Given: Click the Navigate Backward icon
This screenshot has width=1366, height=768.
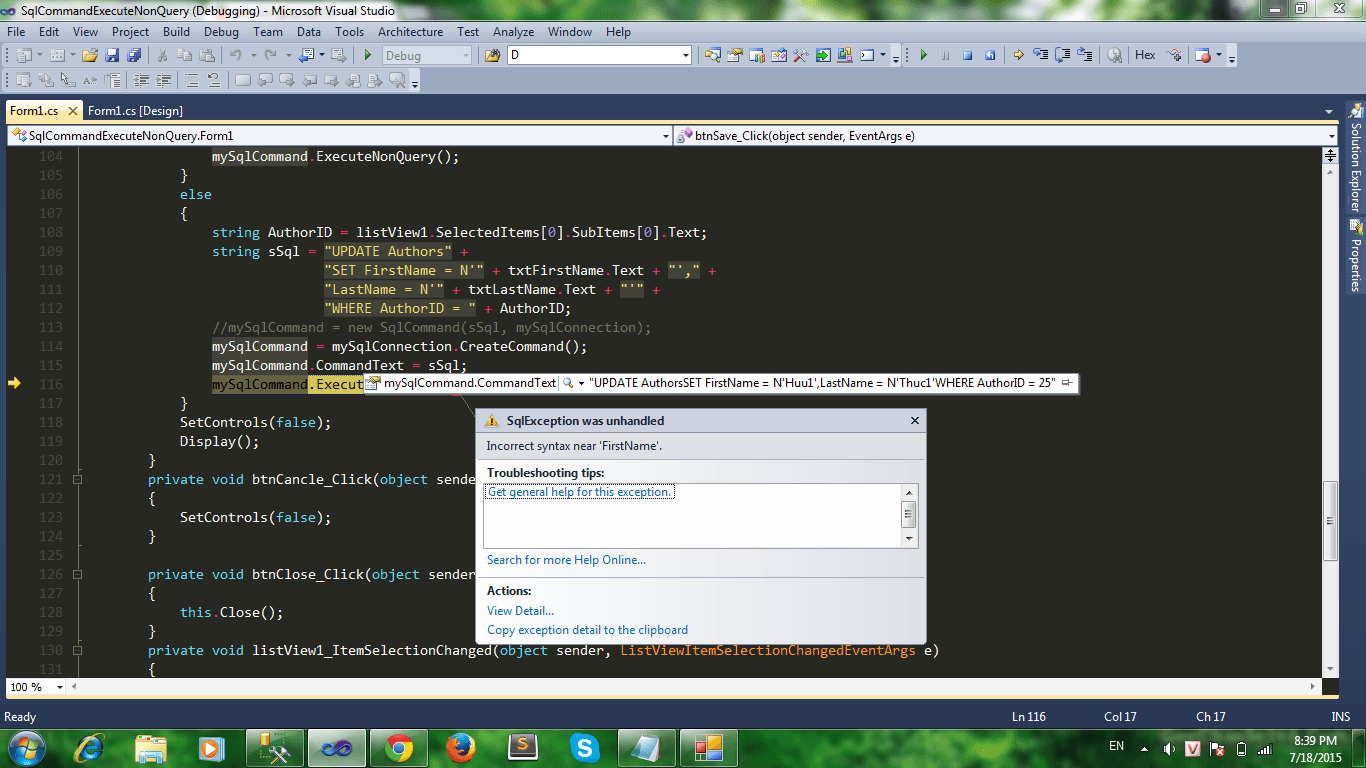Looking at the screenshot, I should 306,55.
